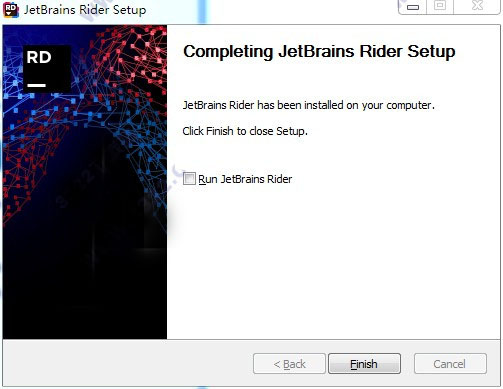Image resolution: width=503 pixels, height=389 pixels.
Task: Click Finish to close Setup
Action: (364, 364)
